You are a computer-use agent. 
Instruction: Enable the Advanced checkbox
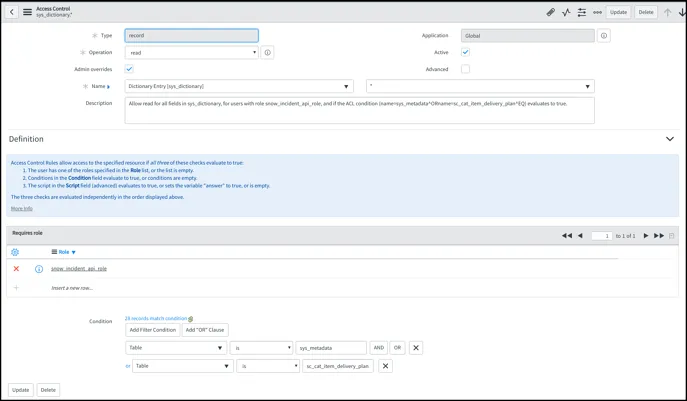point(465,69)
